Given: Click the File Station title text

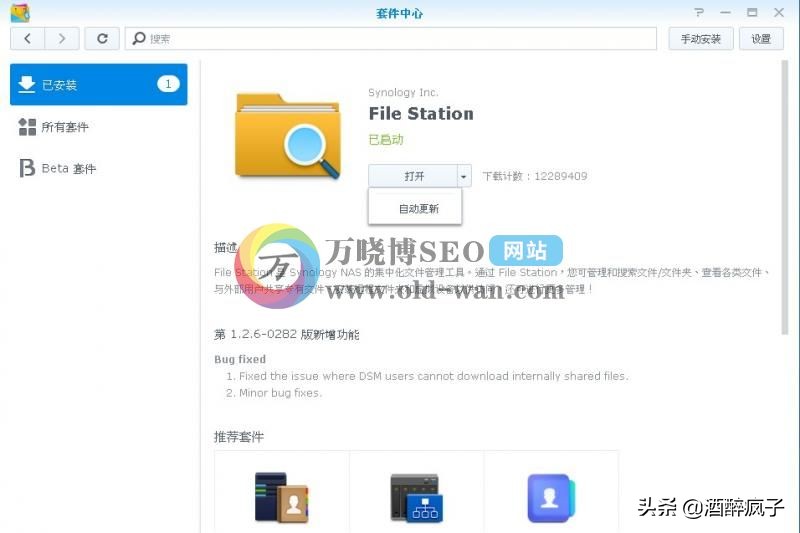Looking at the screenshot, I should (x=421, y=114).
